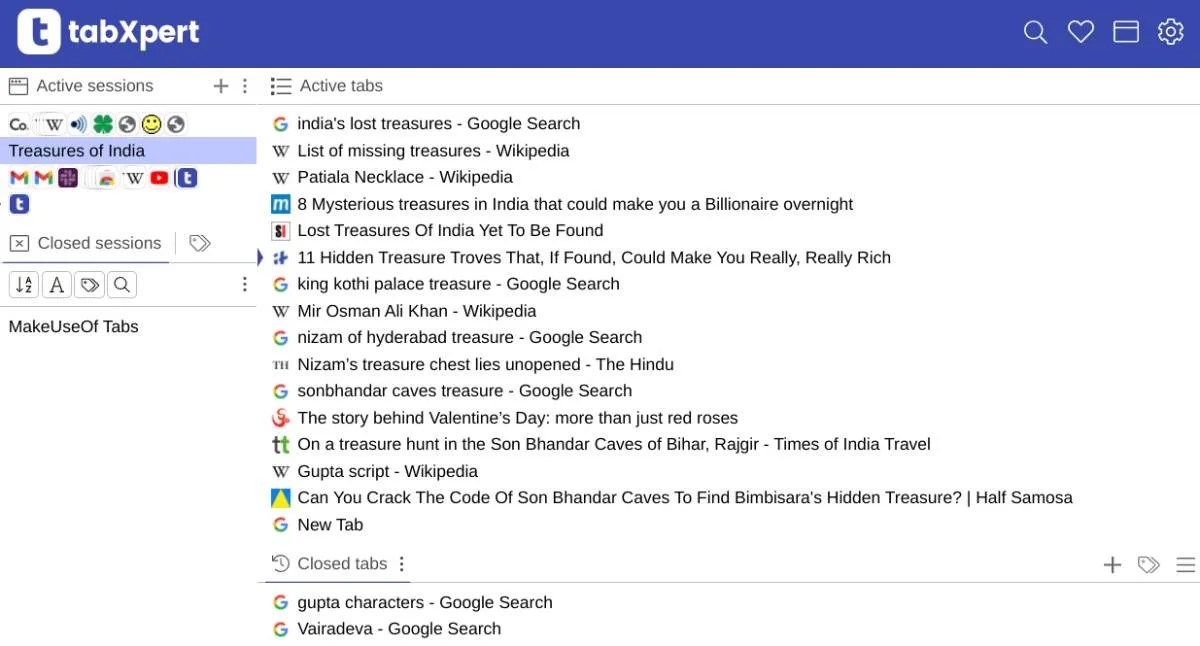Click the plus to create a new session

tap(220, 85)
